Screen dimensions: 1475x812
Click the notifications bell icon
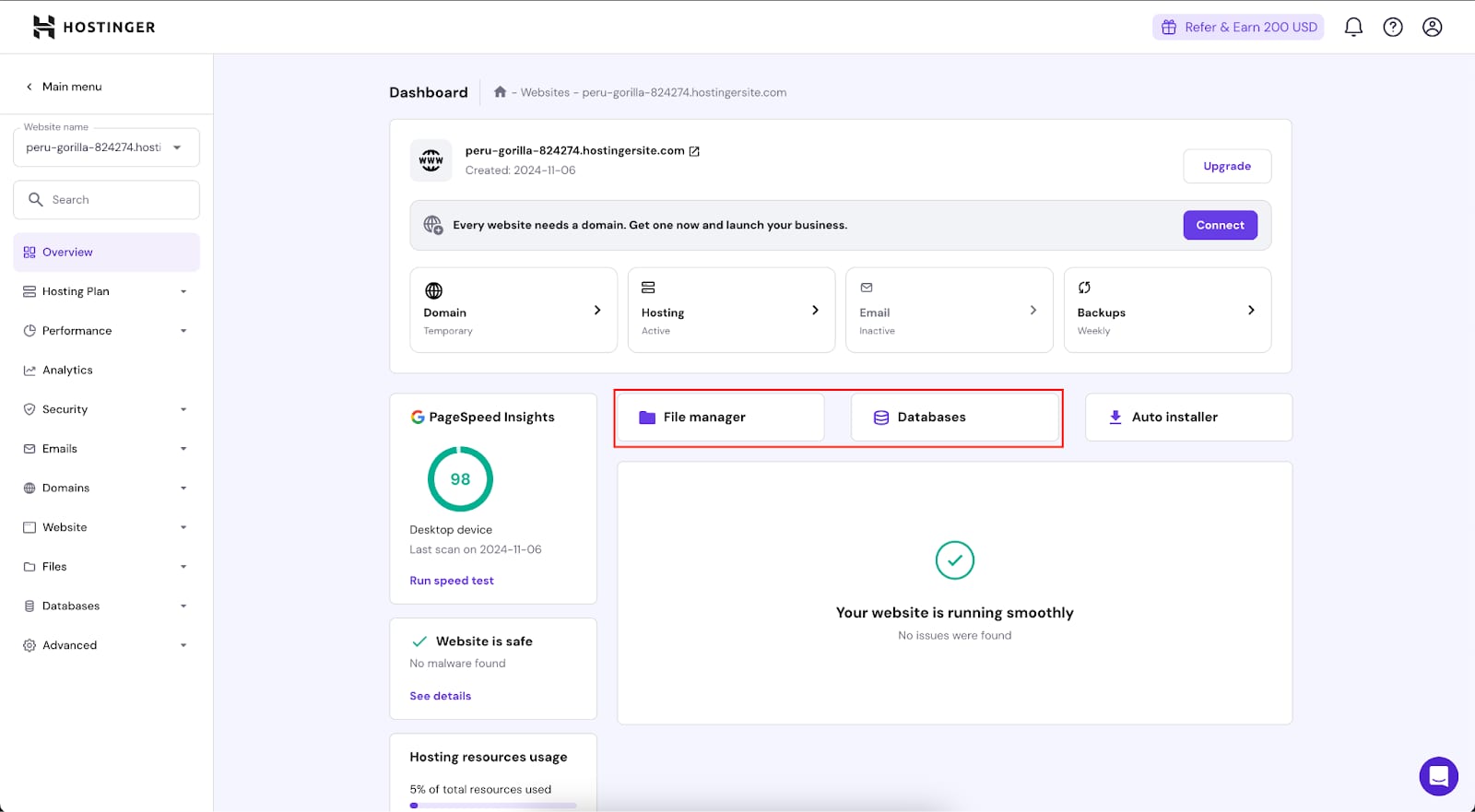point(1352,28)
